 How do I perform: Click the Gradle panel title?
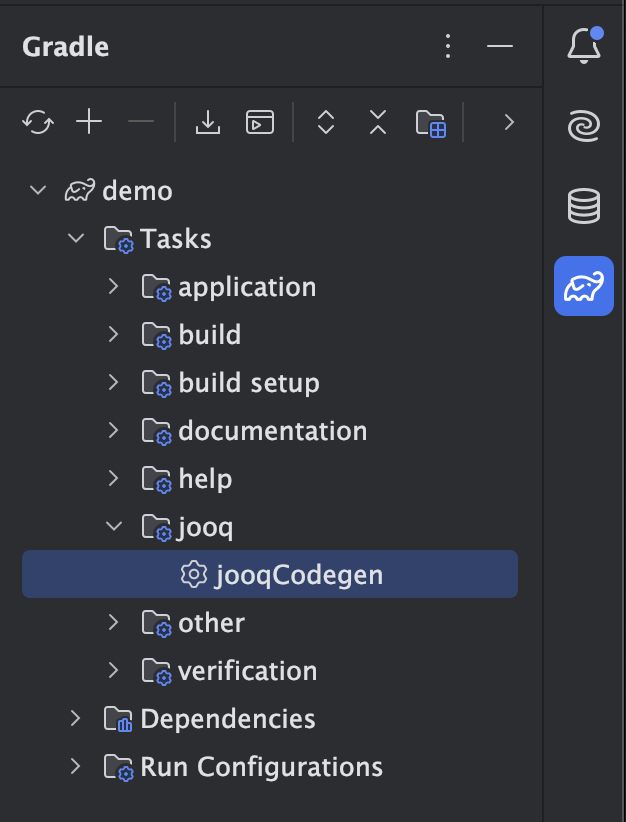66,47
